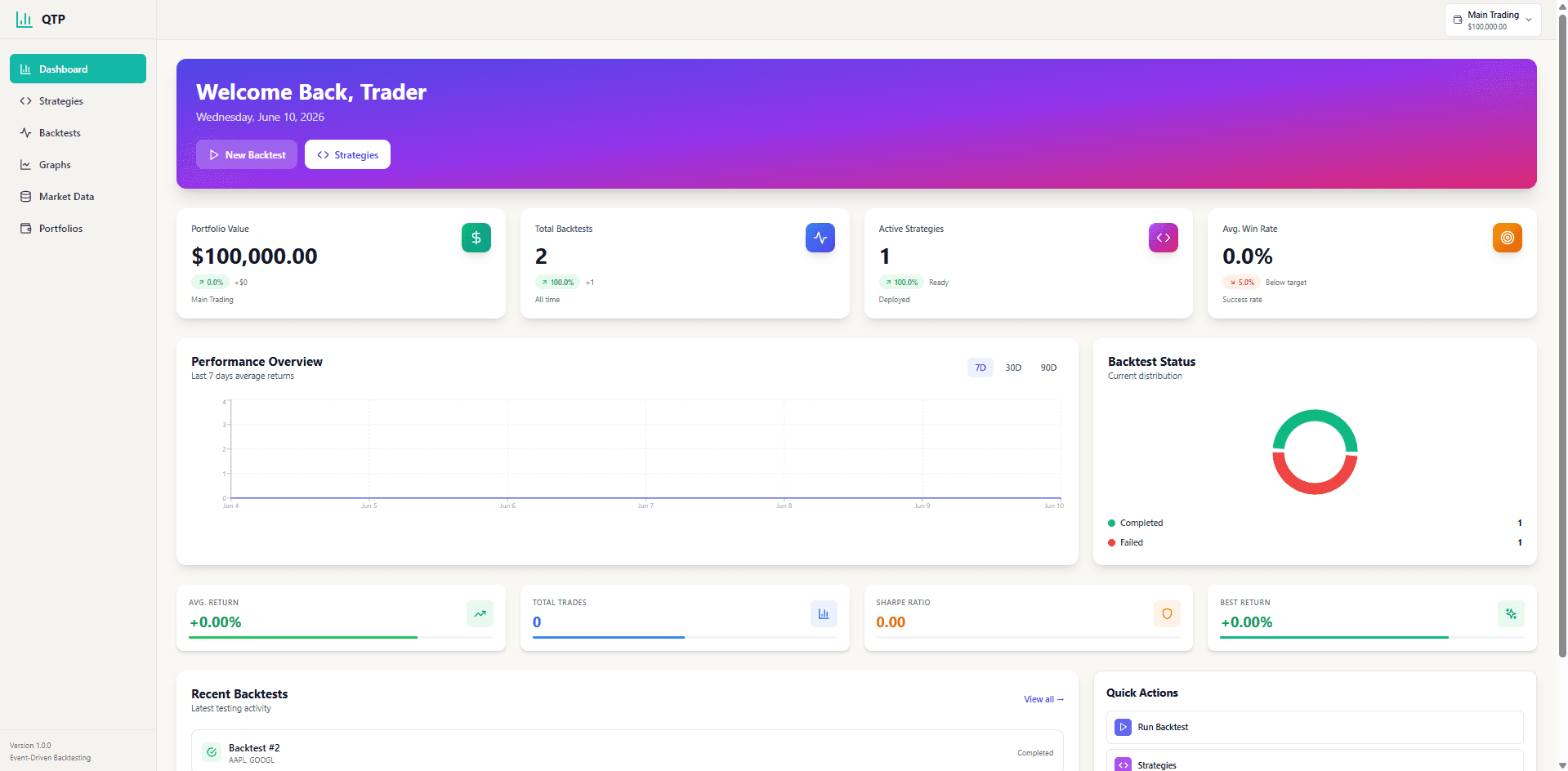Image resolution: width=1568 pixels, height=771 pixels.
Task: Click the 5.0% below target badge
Action: point(1241,282)
